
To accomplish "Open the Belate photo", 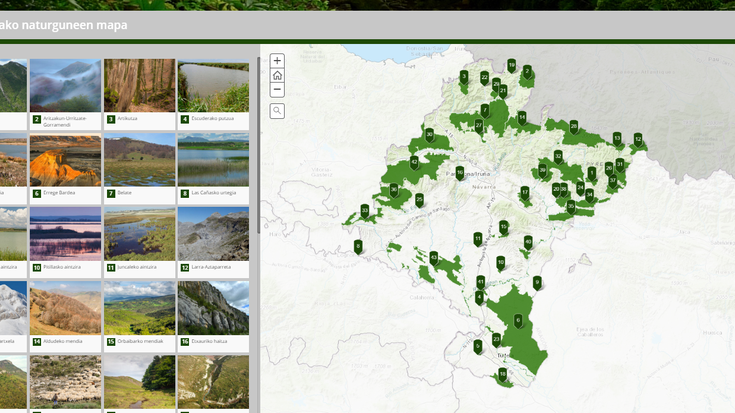I will coord(140,159).
